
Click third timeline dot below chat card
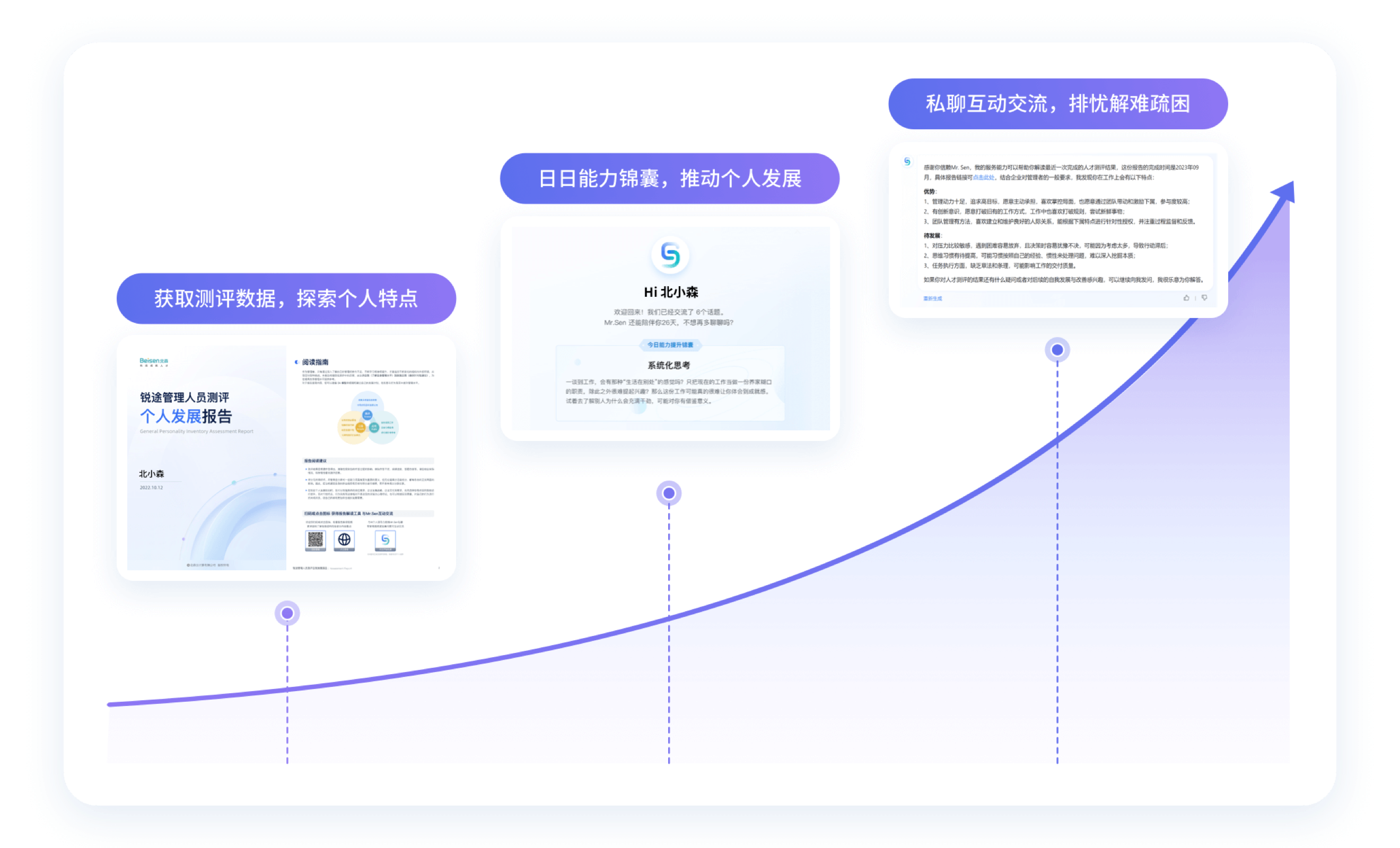[x=1057, y=350]
